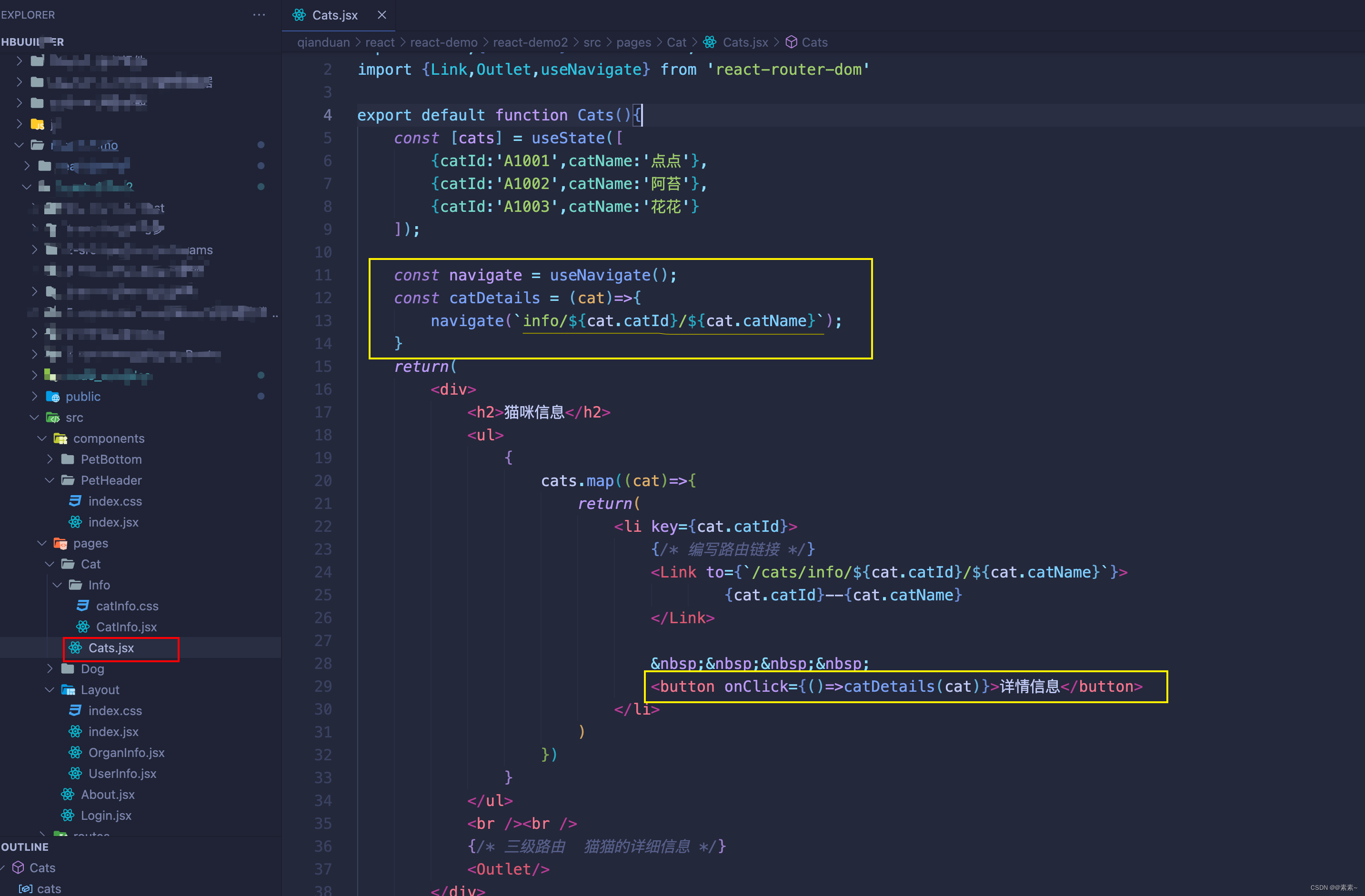This screenshot has height=896, width=1365.
Task: Click the Cat folder icon
Action: 68,564
